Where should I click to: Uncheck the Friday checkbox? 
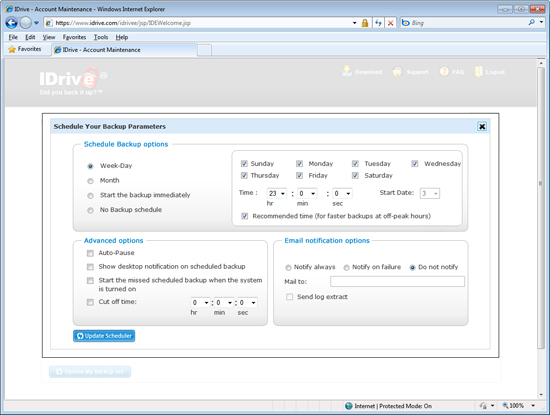click(299, 175)
